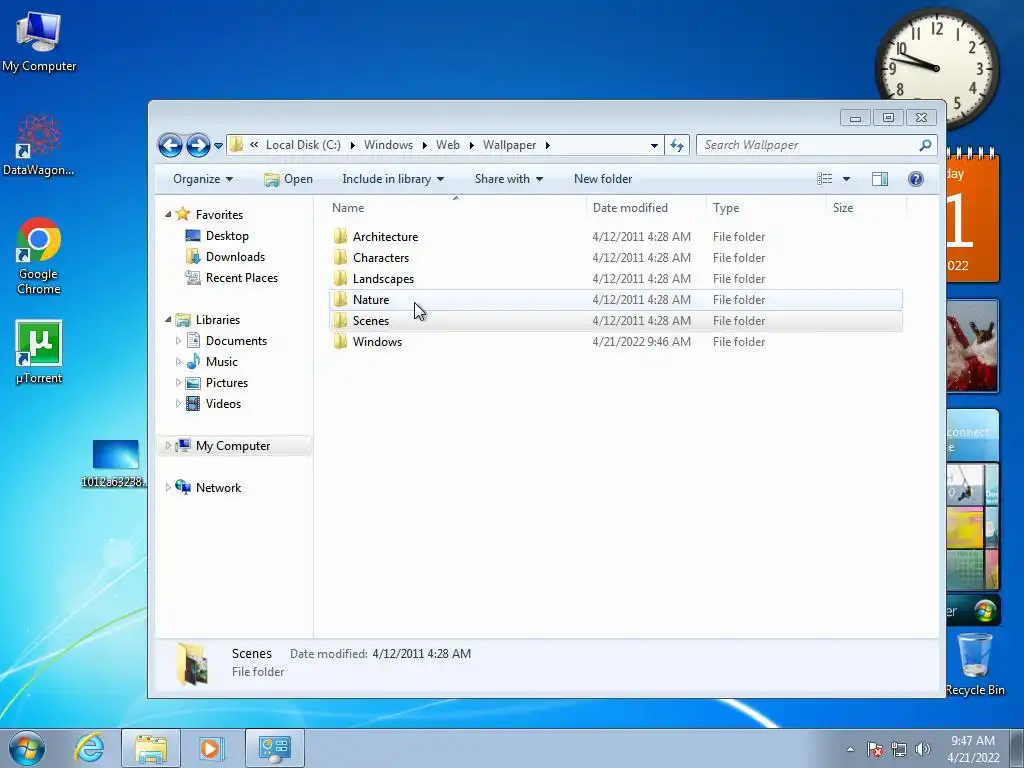Open dropdown arrow after Wallpaper breadcrumb
Image resolution: width=1024 pixels, height=768 pixels.
point(547,145)
